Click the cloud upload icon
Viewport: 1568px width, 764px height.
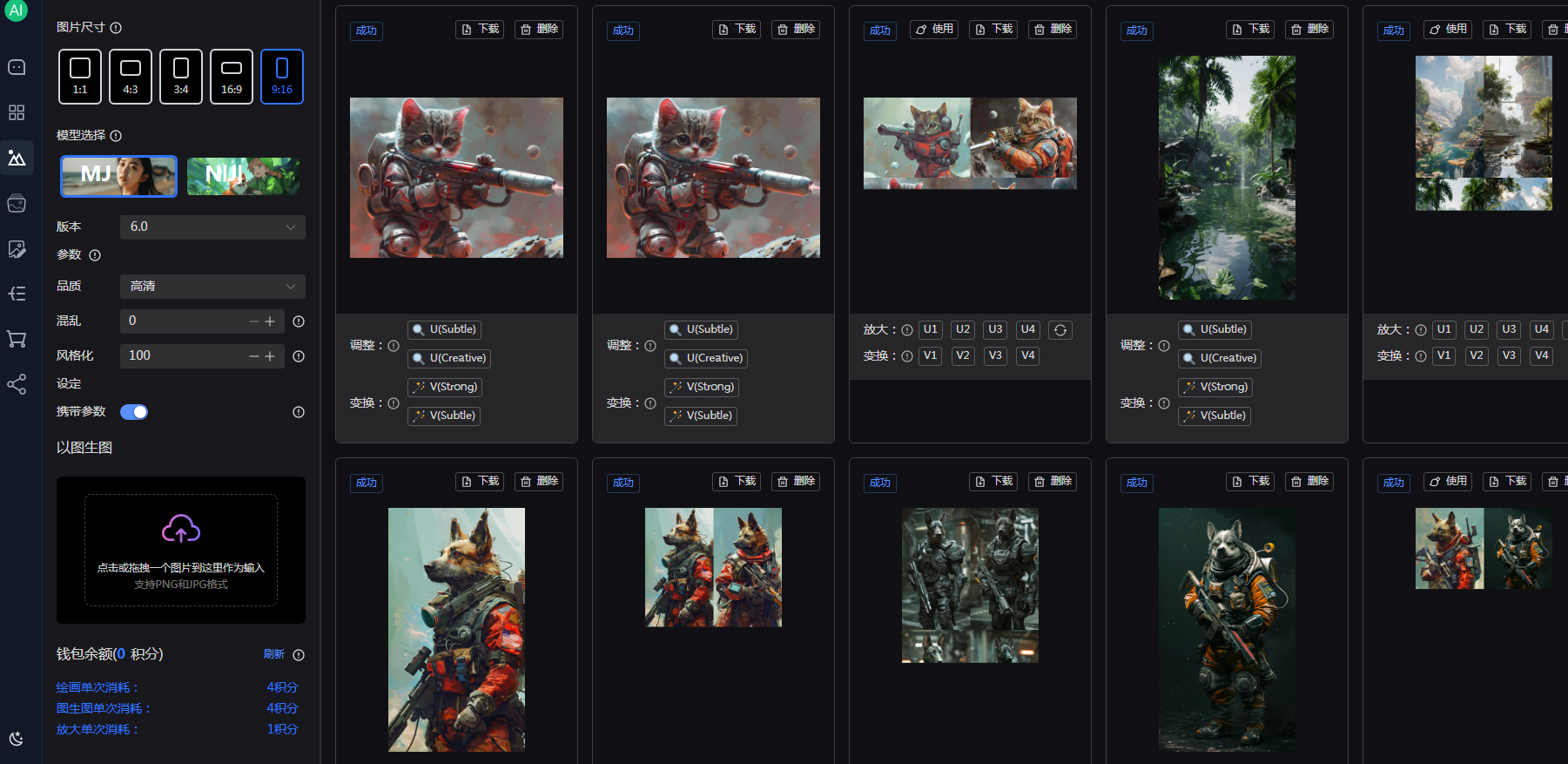(181, 529)
